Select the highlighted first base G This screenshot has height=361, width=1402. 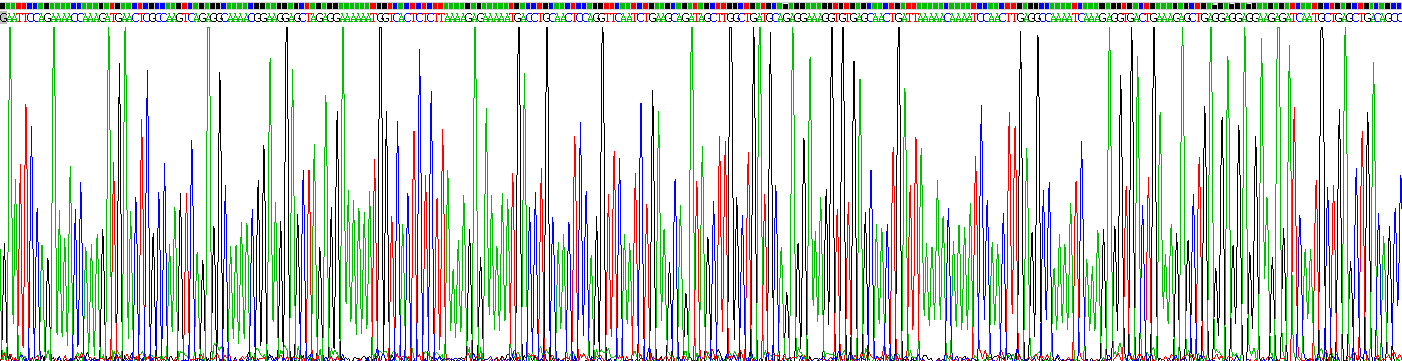pyautogui.click(x=3, y=17)
